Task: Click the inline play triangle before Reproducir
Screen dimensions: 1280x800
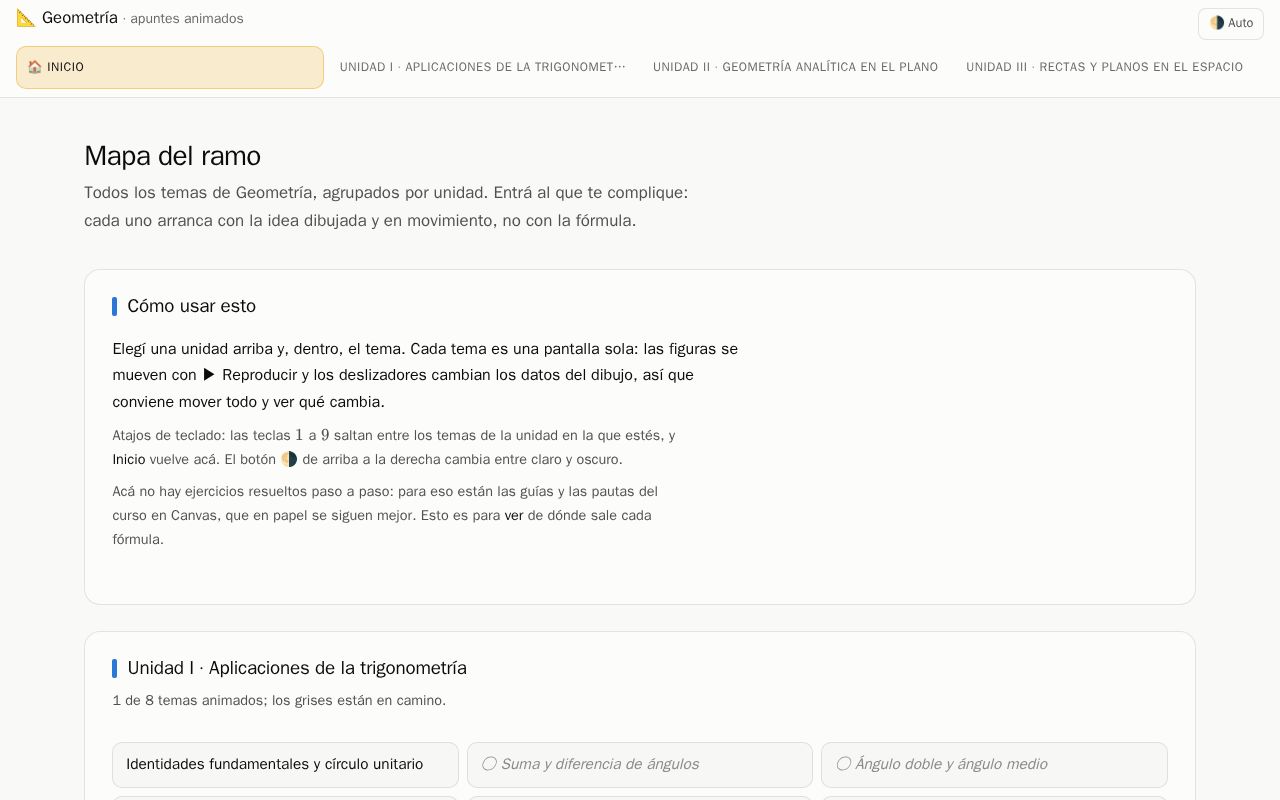Action: coord(209,375)
